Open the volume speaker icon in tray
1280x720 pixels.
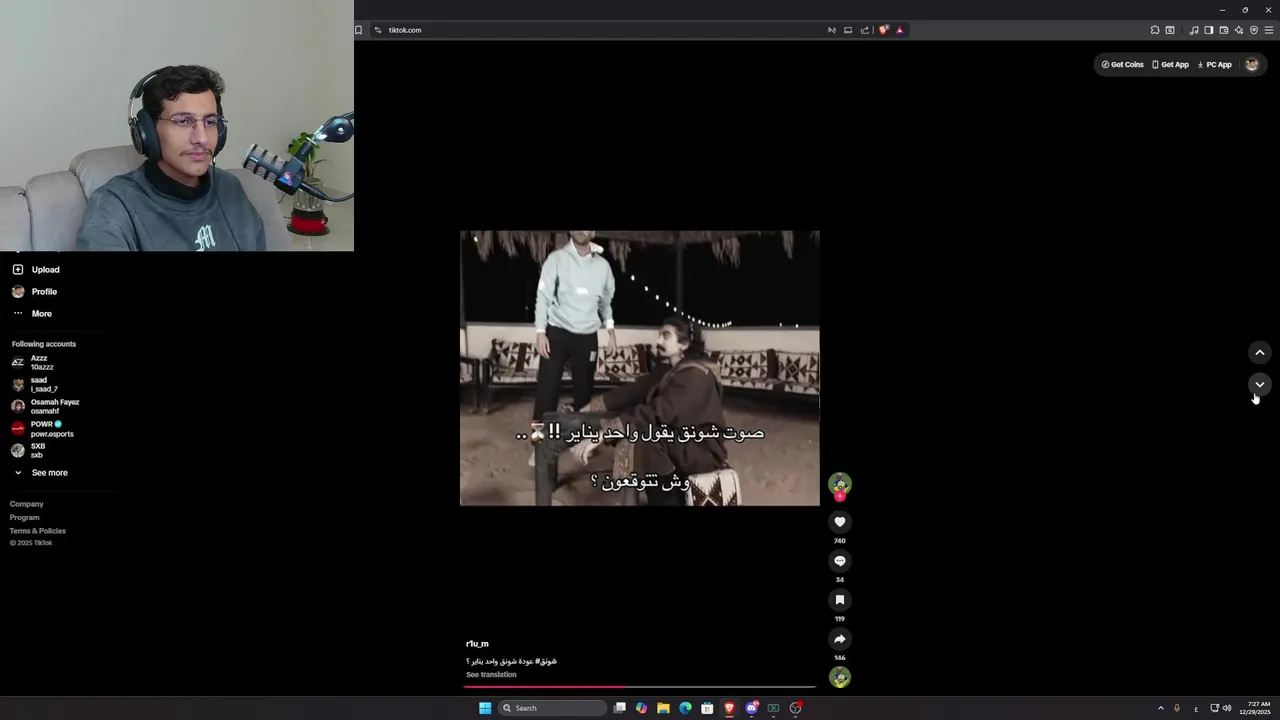point(1227,708)
